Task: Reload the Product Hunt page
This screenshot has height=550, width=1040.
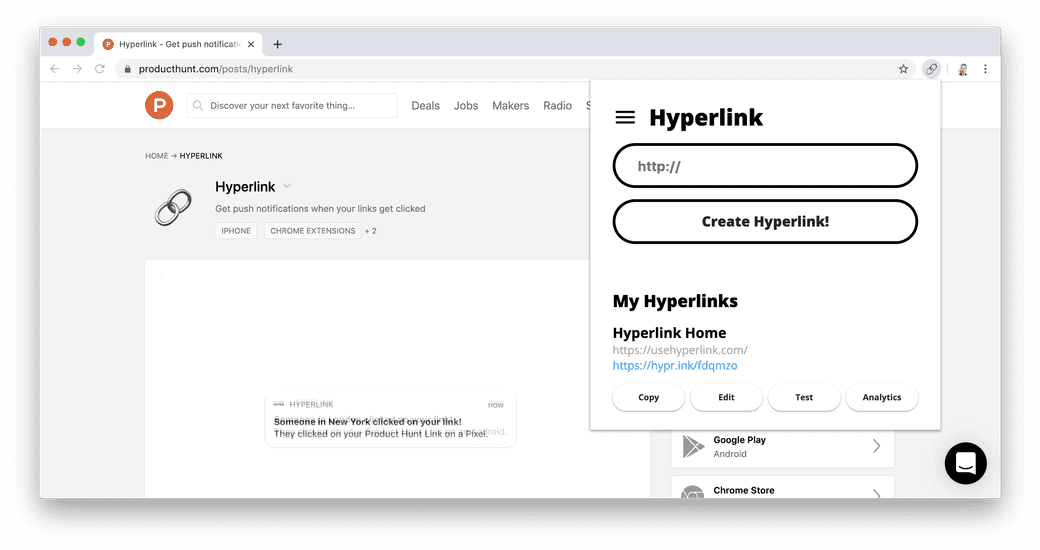Action: (x=100, y=69)
